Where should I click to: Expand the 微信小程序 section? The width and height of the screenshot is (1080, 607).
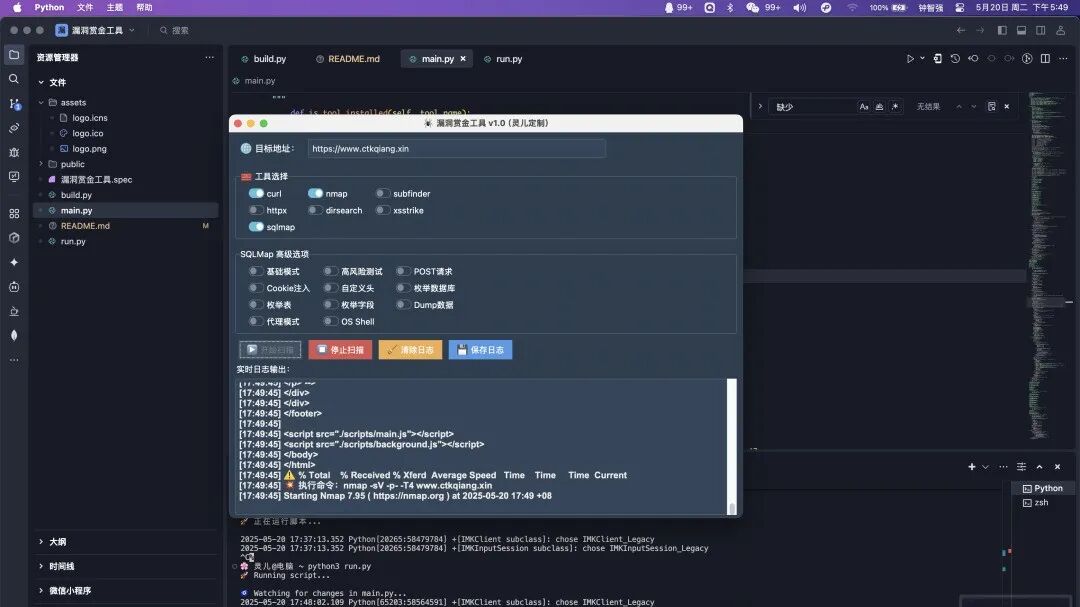click(41, 590)
